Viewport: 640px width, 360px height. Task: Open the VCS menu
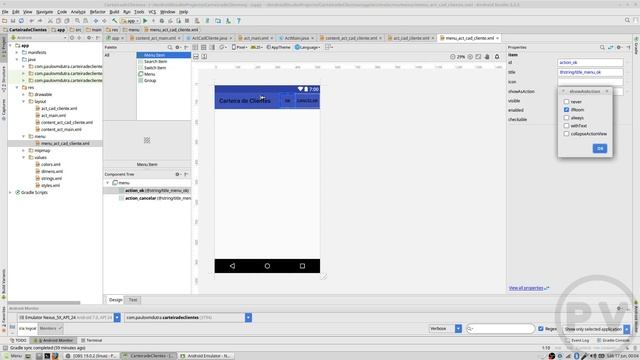coord(152,12)
